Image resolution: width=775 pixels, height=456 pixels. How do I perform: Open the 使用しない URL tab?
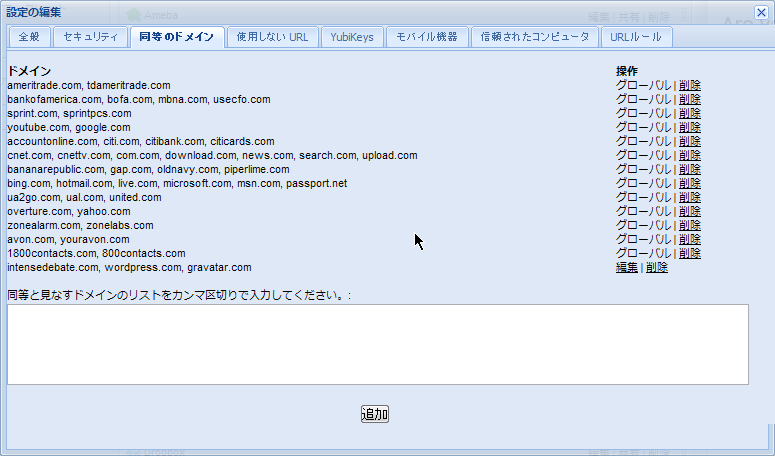[x=272, y=37]
